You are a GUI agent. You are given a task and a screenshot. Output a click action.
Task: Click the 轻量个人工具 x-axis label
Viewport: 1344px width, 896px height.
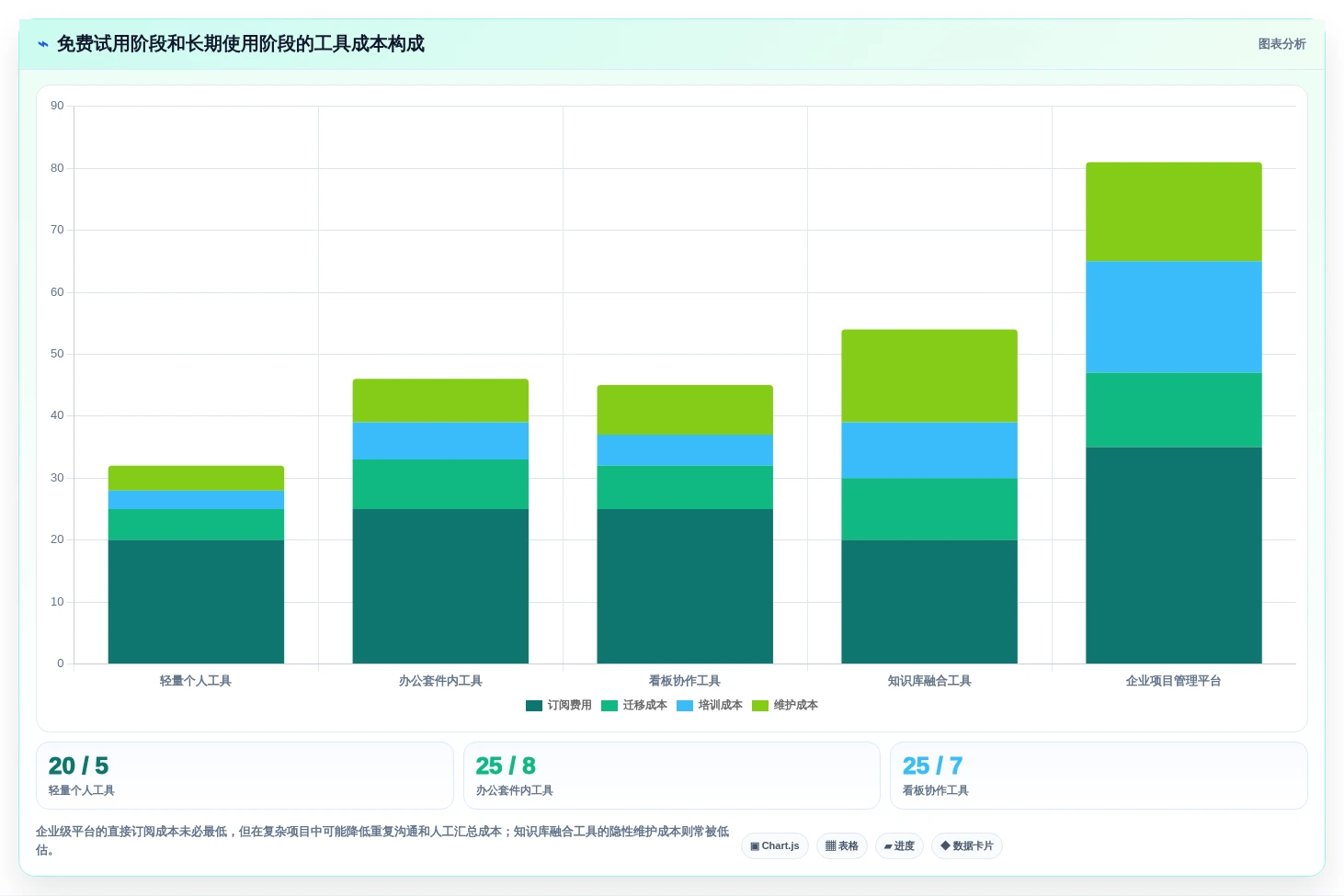click(x=196, y=681)
